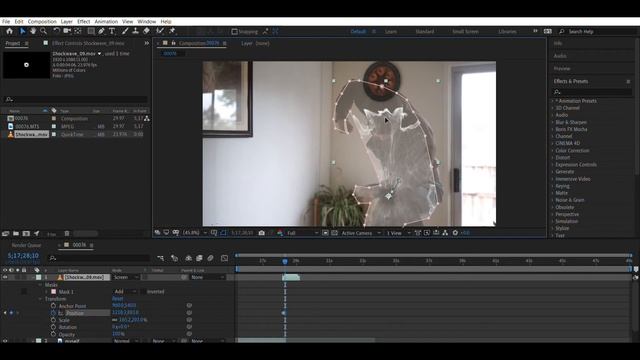Screen dimensions: 640x360
Task: Click the pink Mask 1 color swatch
Action: (53, 291)
